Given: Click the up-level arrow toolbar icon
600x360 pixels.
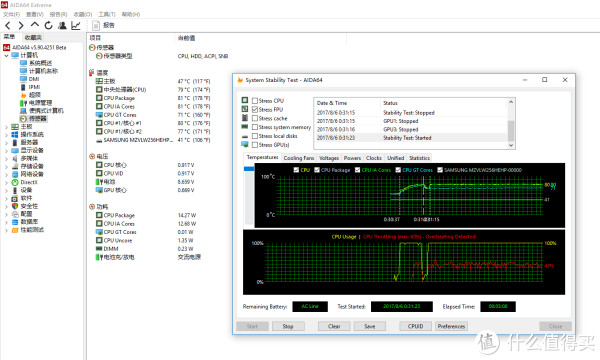Looking at the screenshot, I should (35, 25).
